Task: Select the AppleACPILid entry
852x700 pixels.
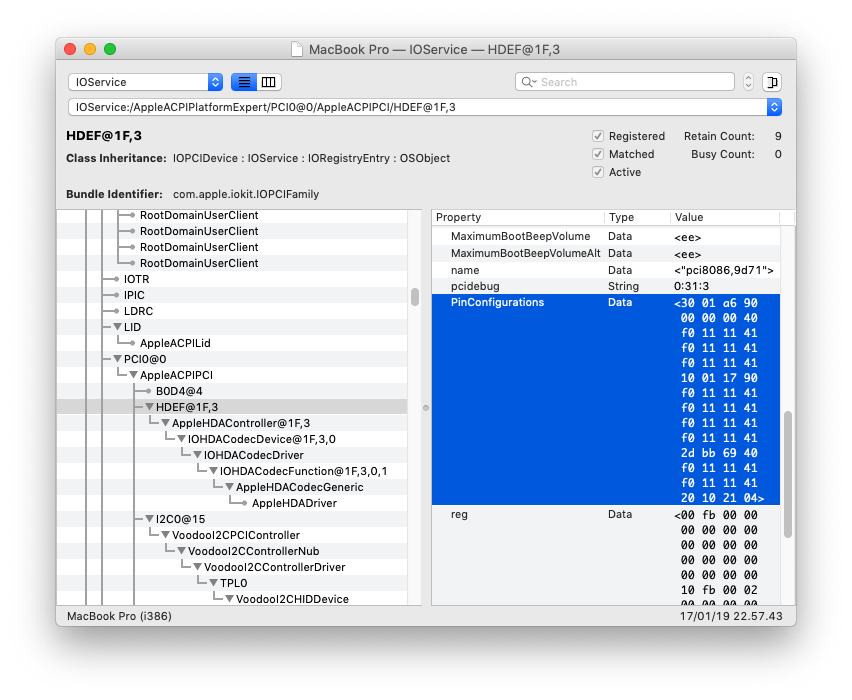Action: tap(175, 343)
